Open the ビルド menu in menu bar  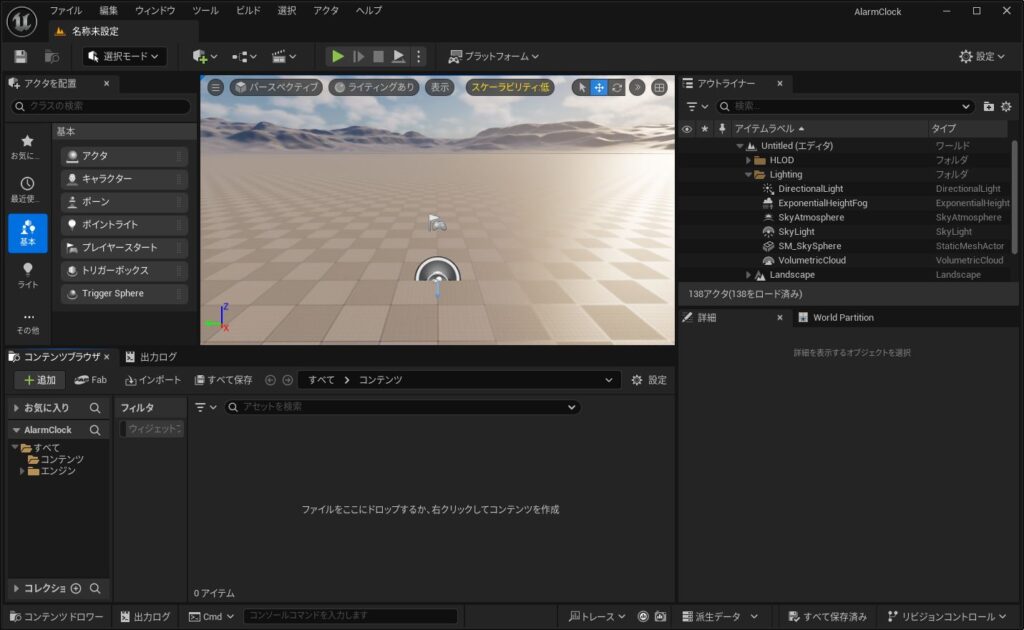pos(248,10)
